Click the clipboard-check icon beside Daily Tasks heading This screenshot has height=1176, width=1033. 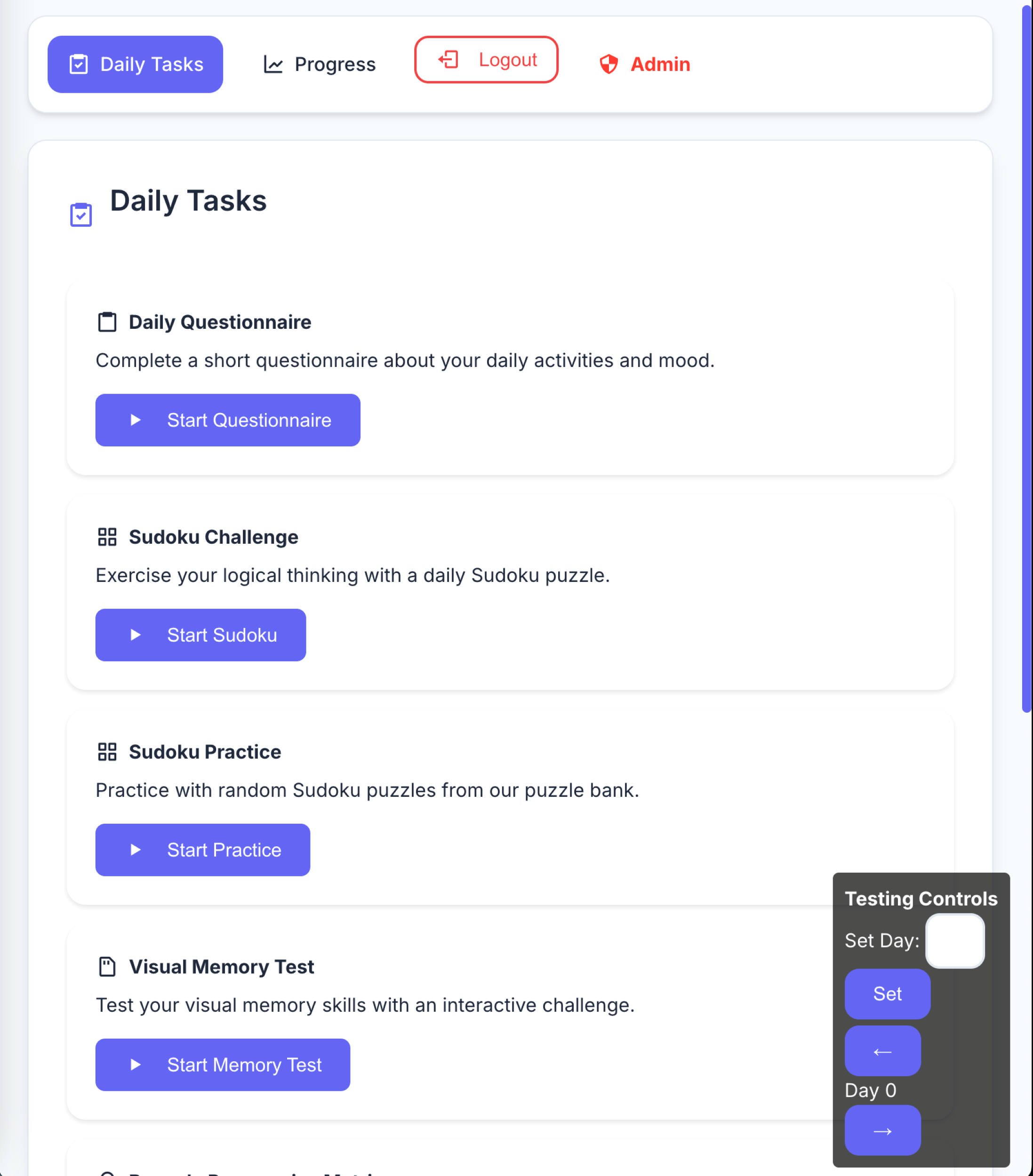pyautogui.click(x=80, y=215)
